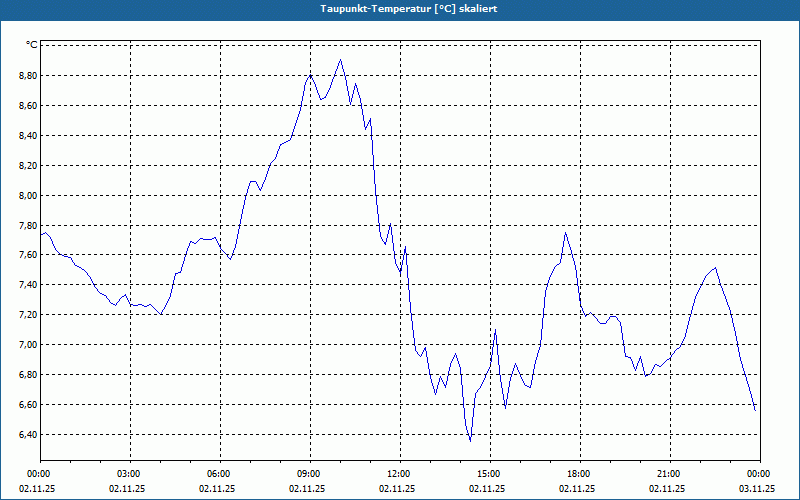800x500 pixels.
Task: Select the 7,40 y-axis value
Action: pos(27,285)
